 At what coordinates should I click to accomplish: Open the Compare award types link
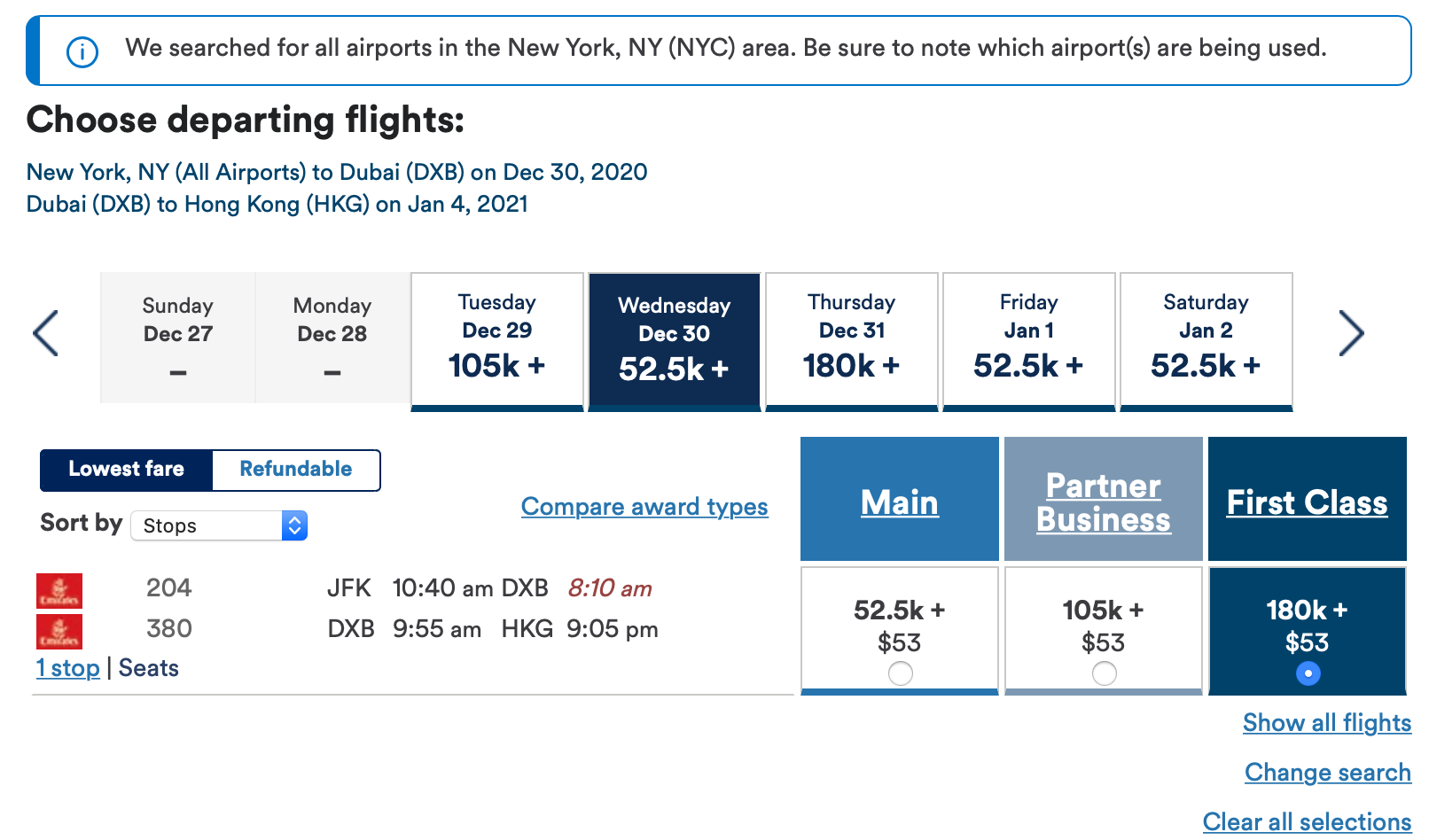tap(644, 506)
